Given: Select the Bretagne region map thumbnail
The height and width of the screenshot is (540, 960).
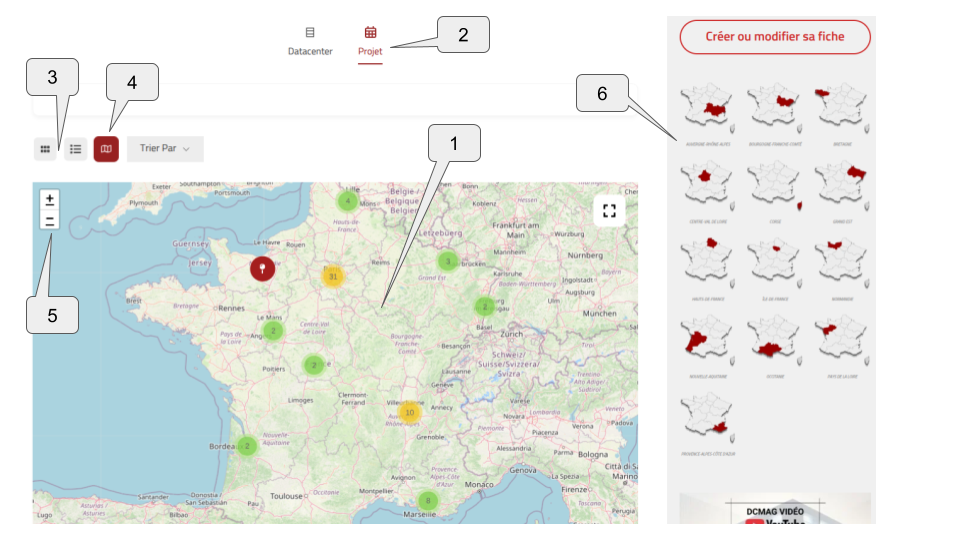Looking at the screenshot, I should [840, 107].
